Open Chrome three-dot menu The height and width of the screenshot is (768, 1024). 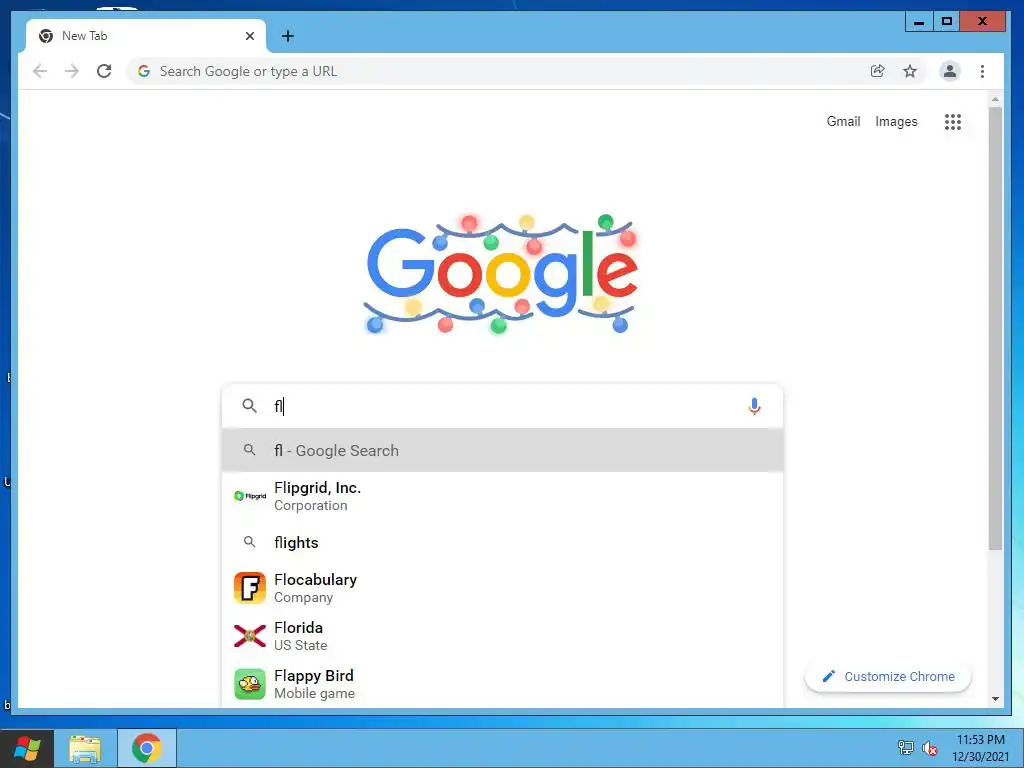(982, 71)
